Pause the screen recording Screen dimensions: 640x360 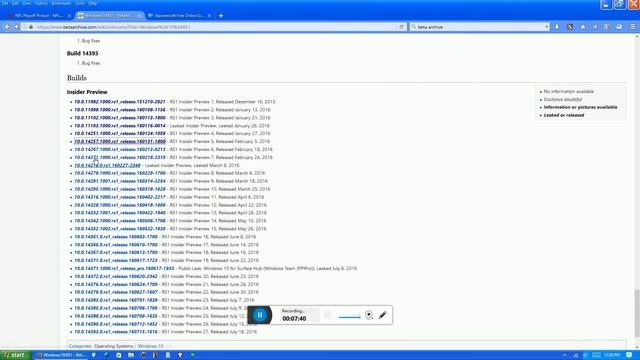(260, 315)
